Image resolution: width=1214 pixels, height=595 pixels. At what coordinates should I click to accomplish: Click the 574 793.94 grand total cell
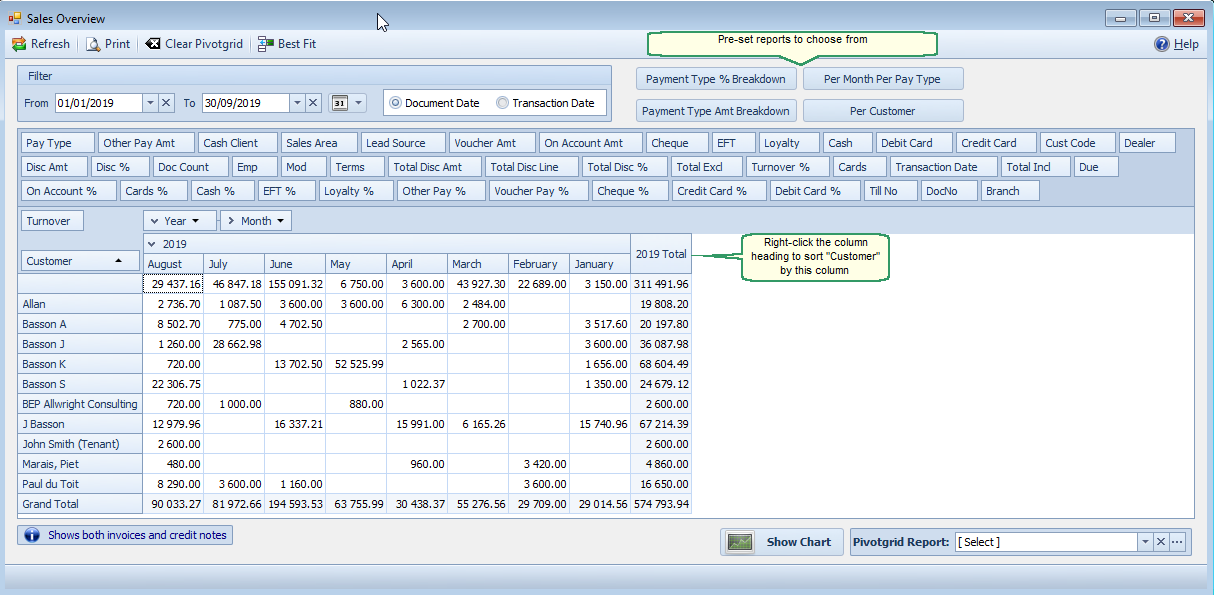[661, 504]
